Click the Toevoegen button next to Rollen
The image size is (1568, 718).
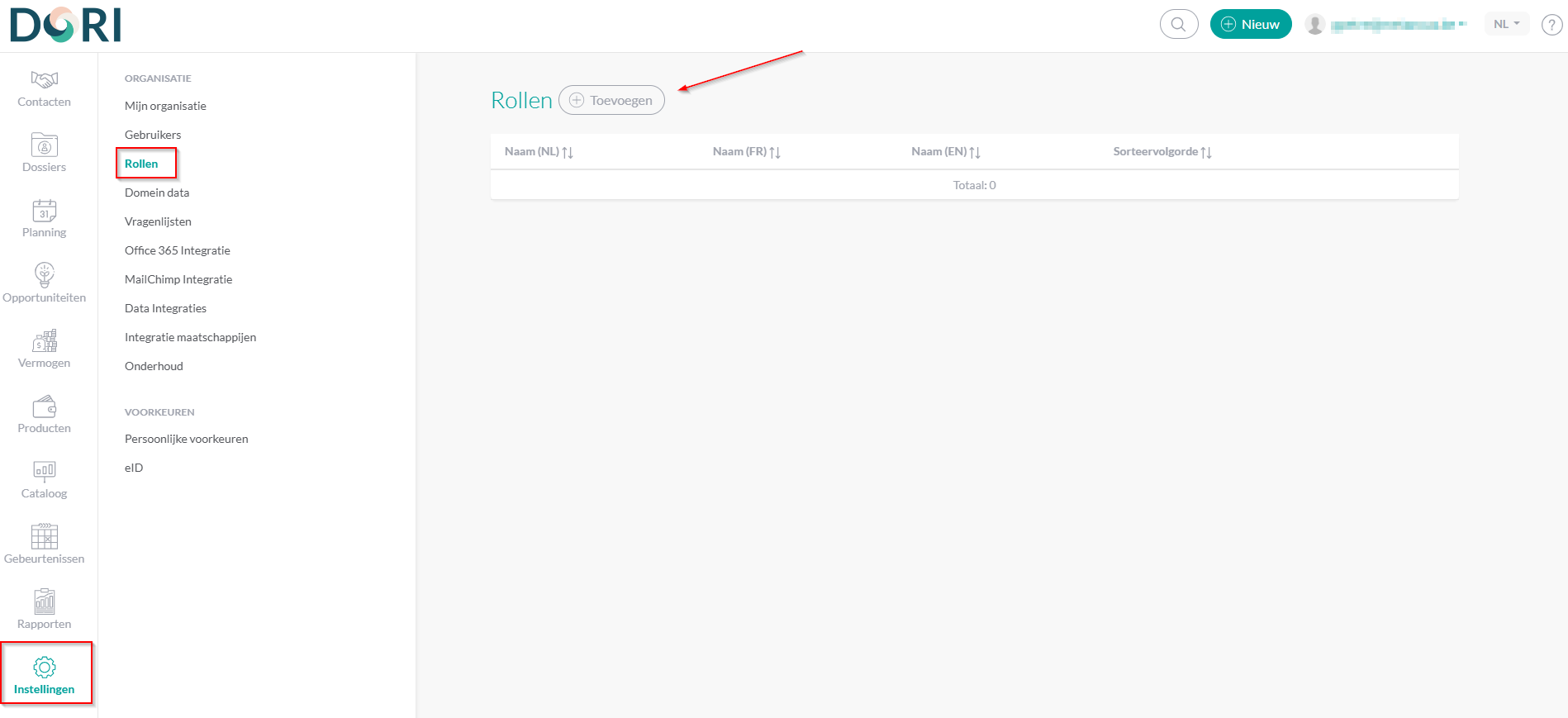click(611, 100)
